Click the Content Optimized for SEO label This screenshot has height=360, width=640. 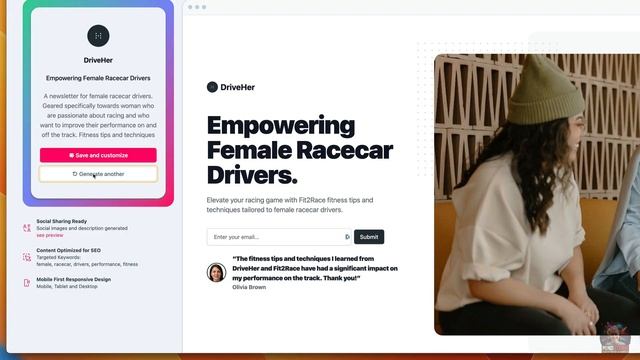pos(69,250)
